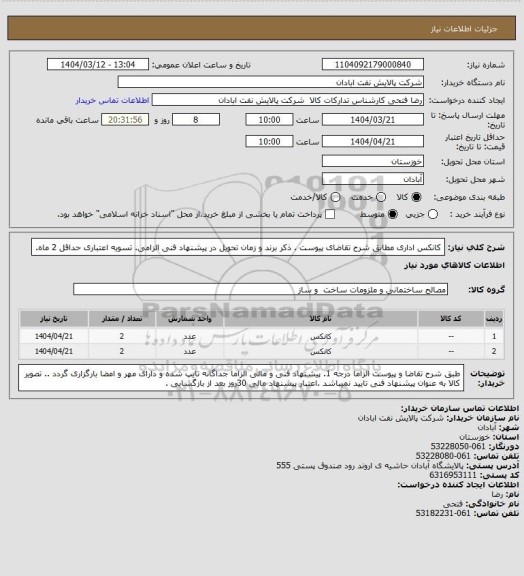524x576 pixels.
Task: Click the price validity time 10:00 field
Action: [269, 141]
